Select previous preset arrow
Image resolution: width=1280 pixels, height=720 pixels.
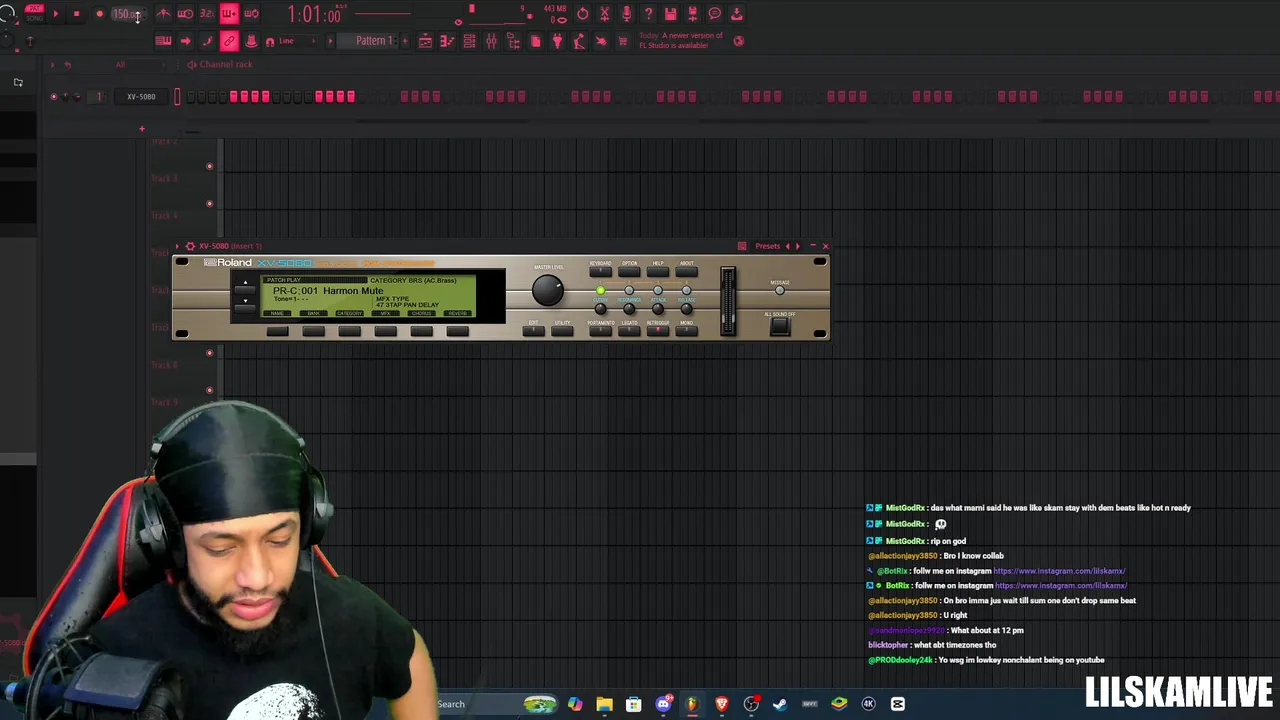pos(787,246)
